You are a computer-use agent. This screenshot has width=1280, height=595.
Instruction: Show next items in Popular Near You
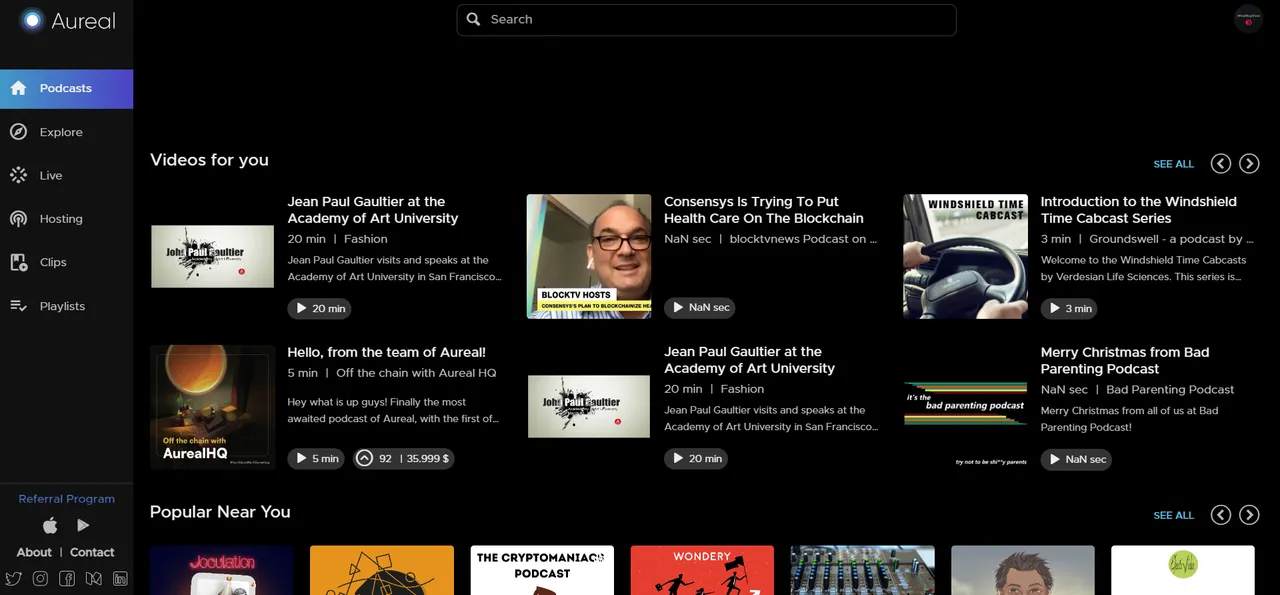coord(1249,515)
